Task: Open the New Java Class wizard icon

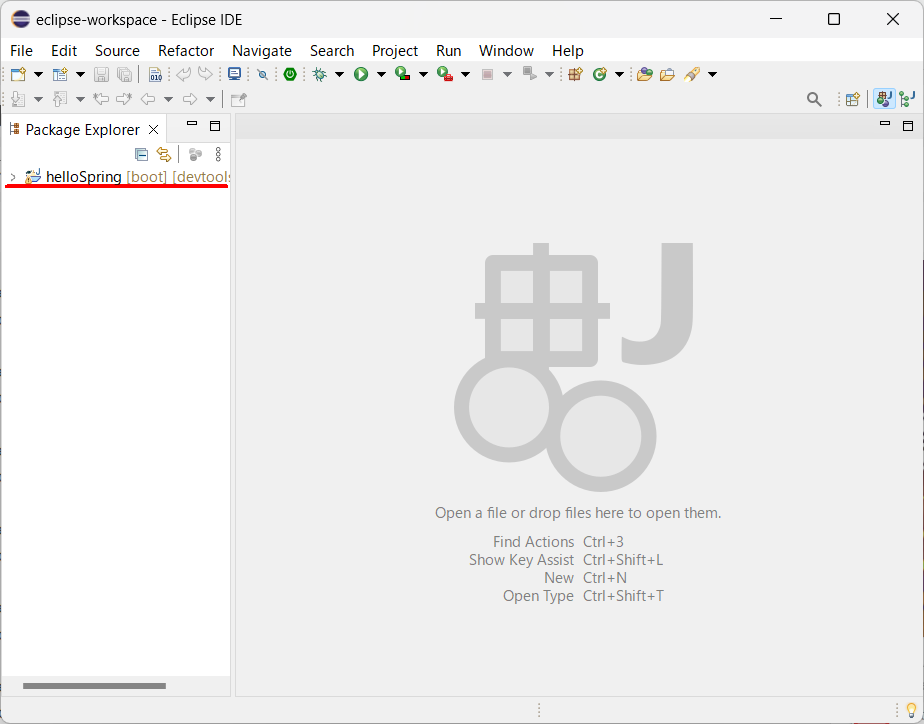Action: (60, 74)
